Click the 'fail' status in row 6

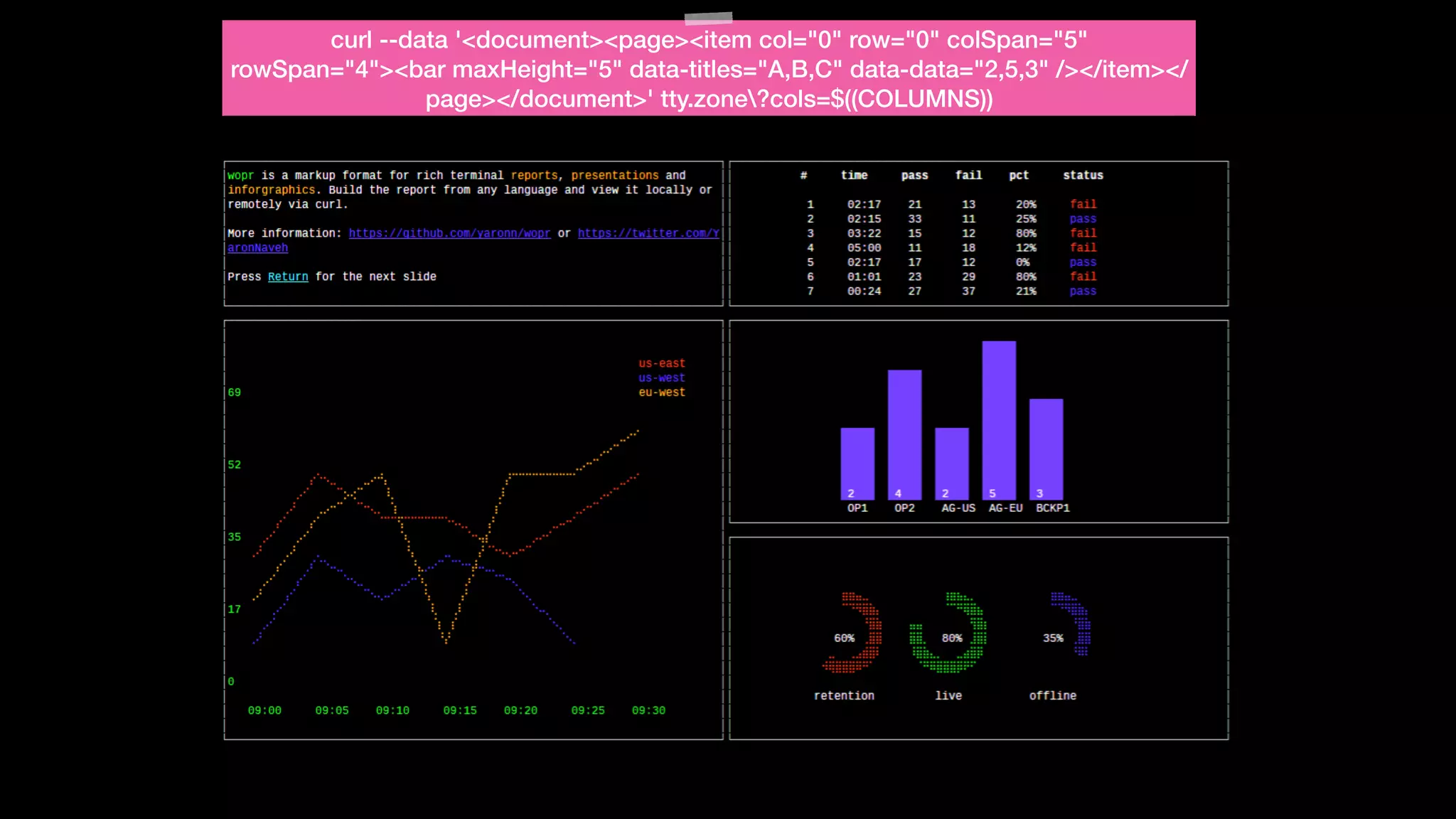pos(1083,277)
